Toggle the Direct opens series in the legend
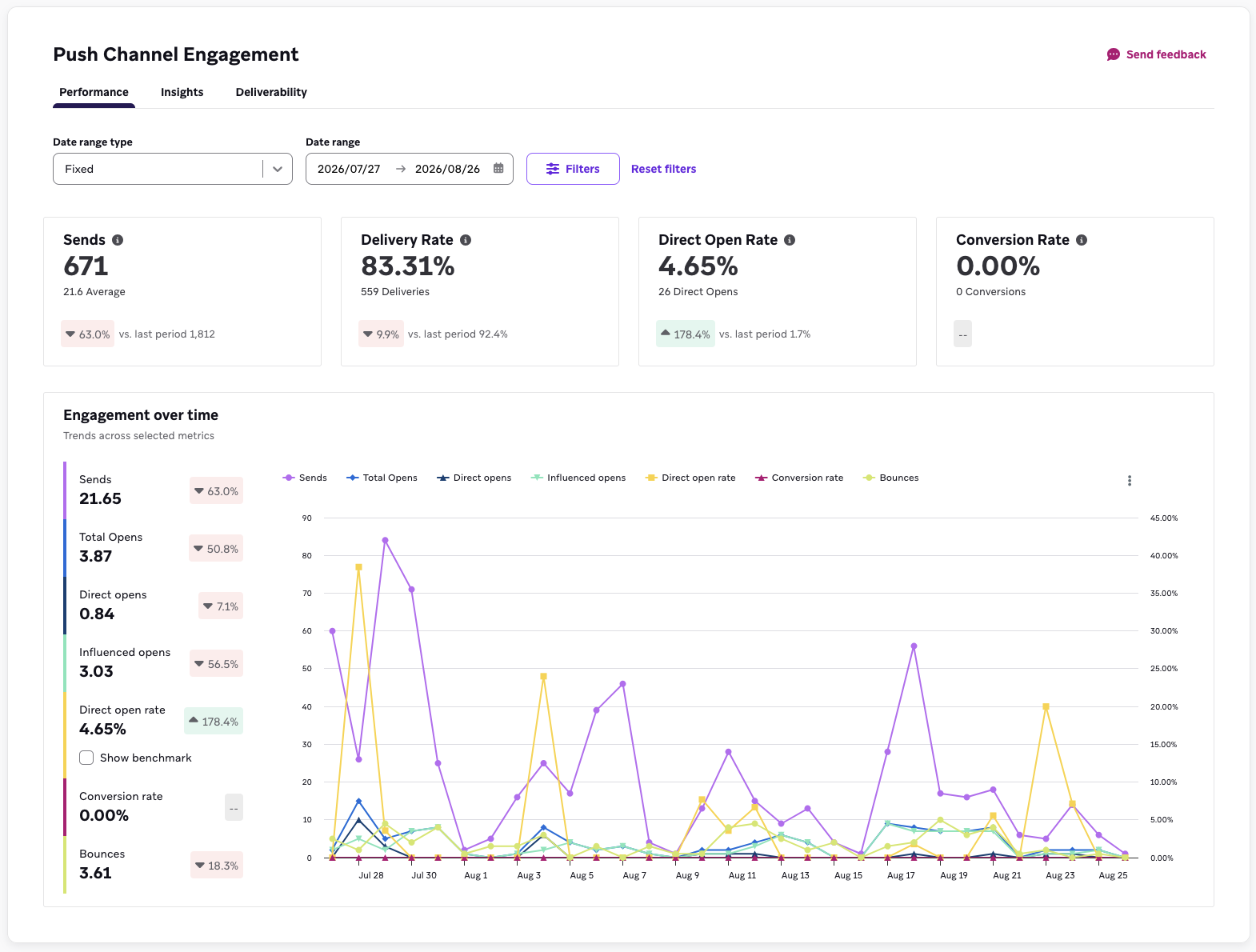The image size is (1256, 952). click(x=474, y=478)
